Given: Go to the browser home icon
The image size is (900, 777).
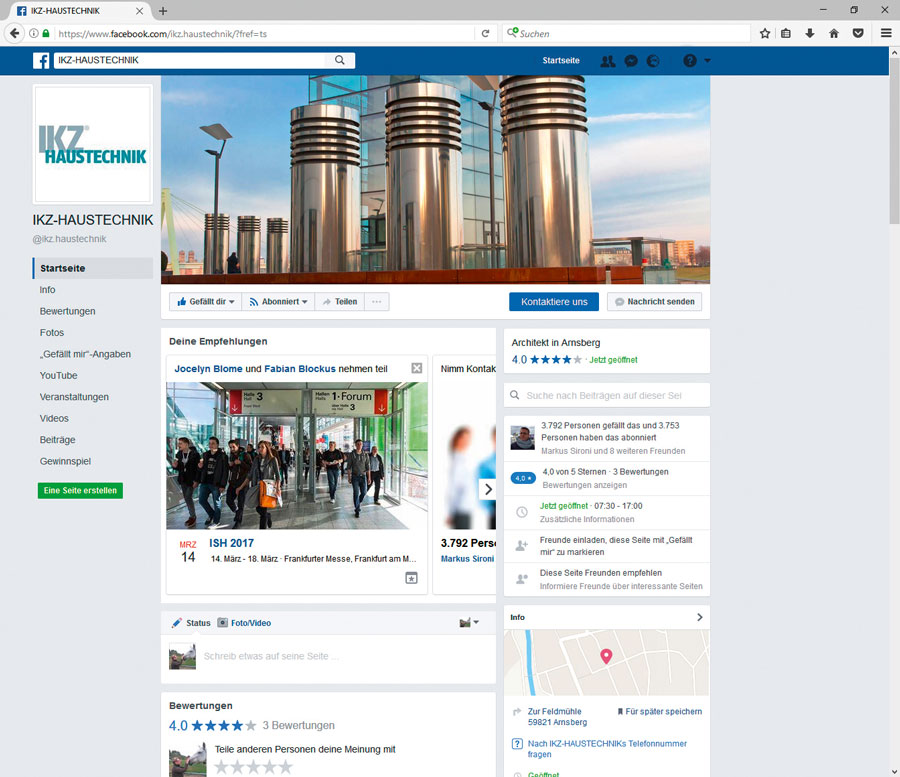Looking at the screenshot, I should point(834,33).
